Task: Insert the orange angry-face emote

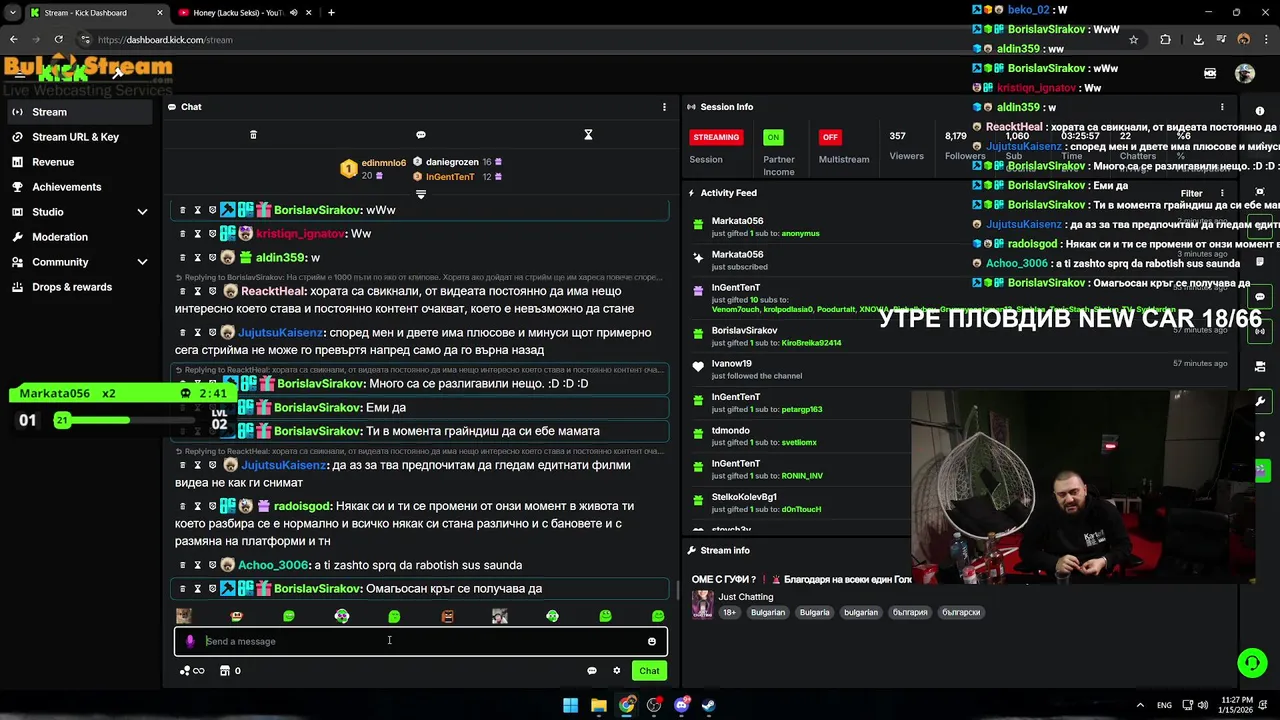Action: point(447,616)
